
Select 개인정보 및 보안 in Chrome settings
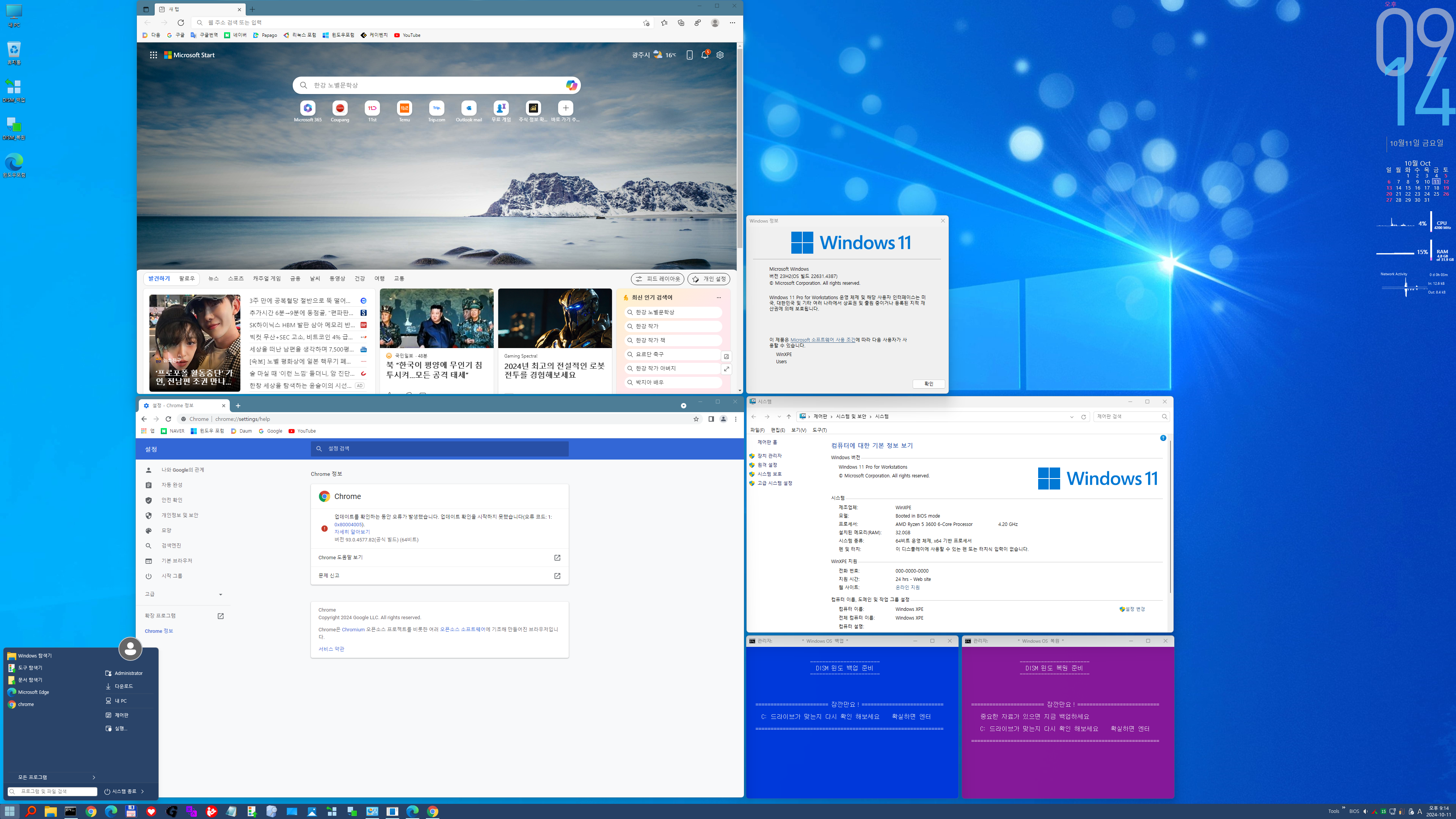point(180,516)
